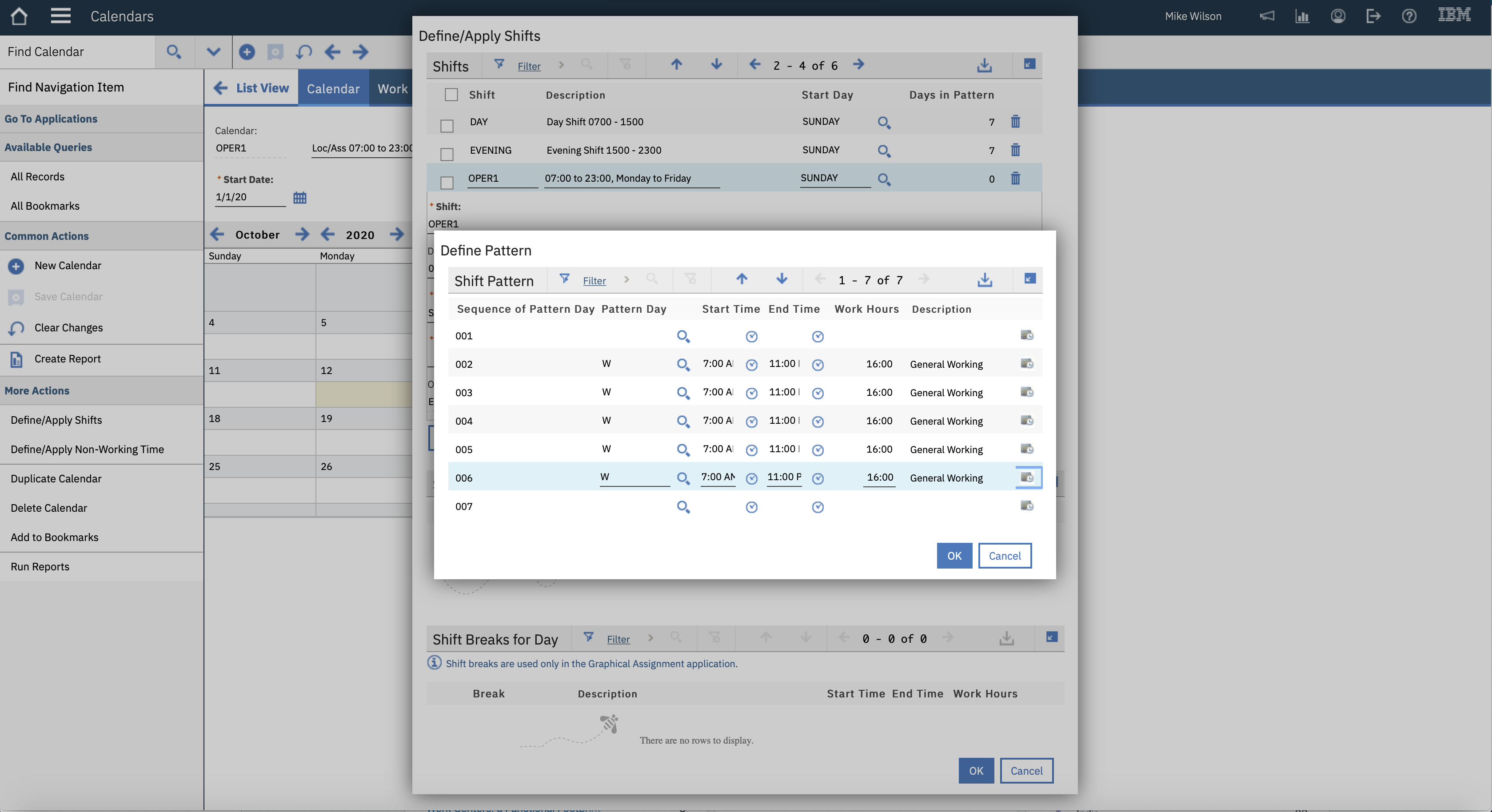1492x812 pixels.
Task: Open the magnifier lookup for Pattern Day 002
Action: [x=683, y=364]
